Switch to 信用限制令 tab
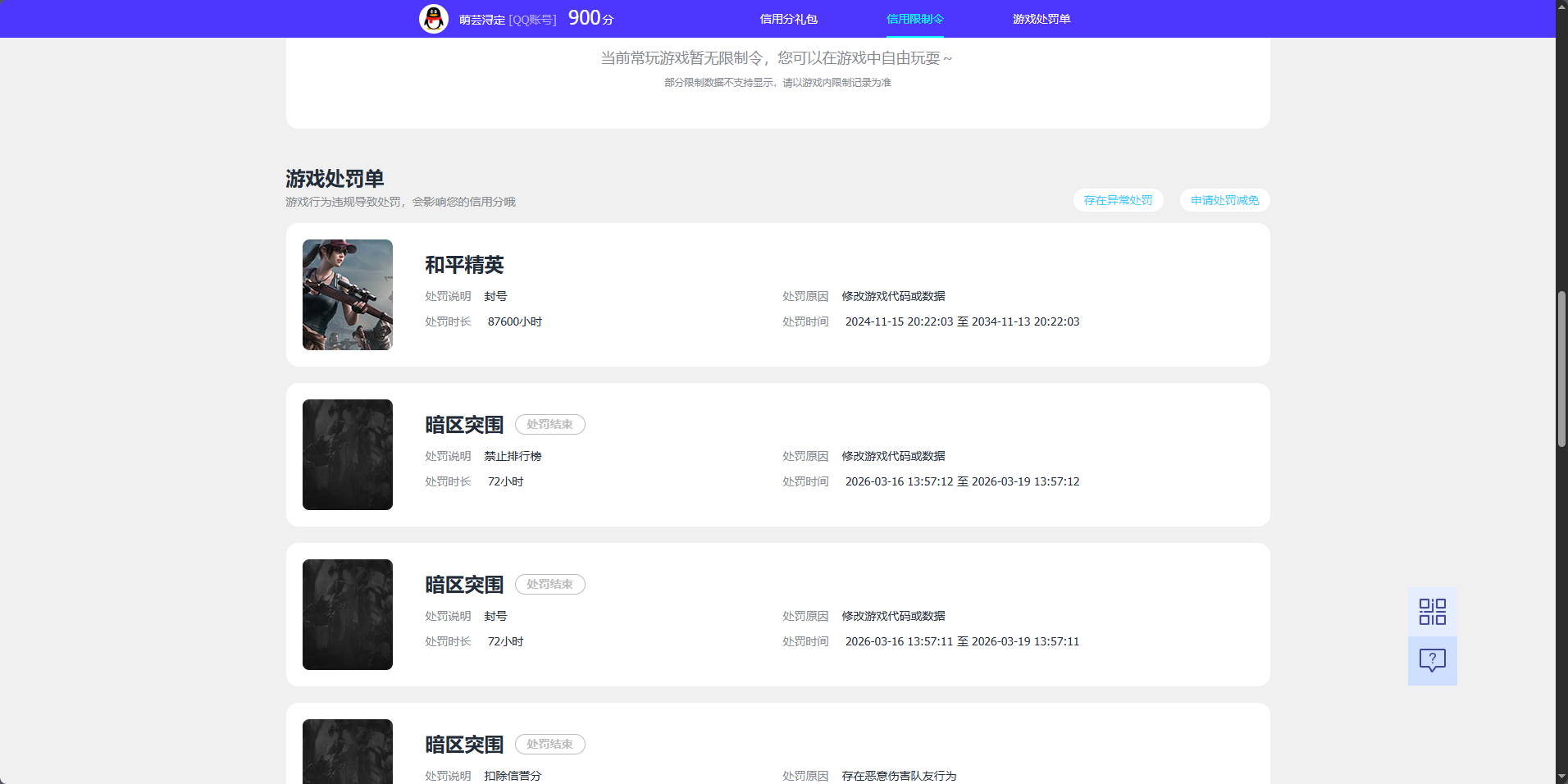The width and height of the screenshot is (1568, 784). (x=915, y=19)
